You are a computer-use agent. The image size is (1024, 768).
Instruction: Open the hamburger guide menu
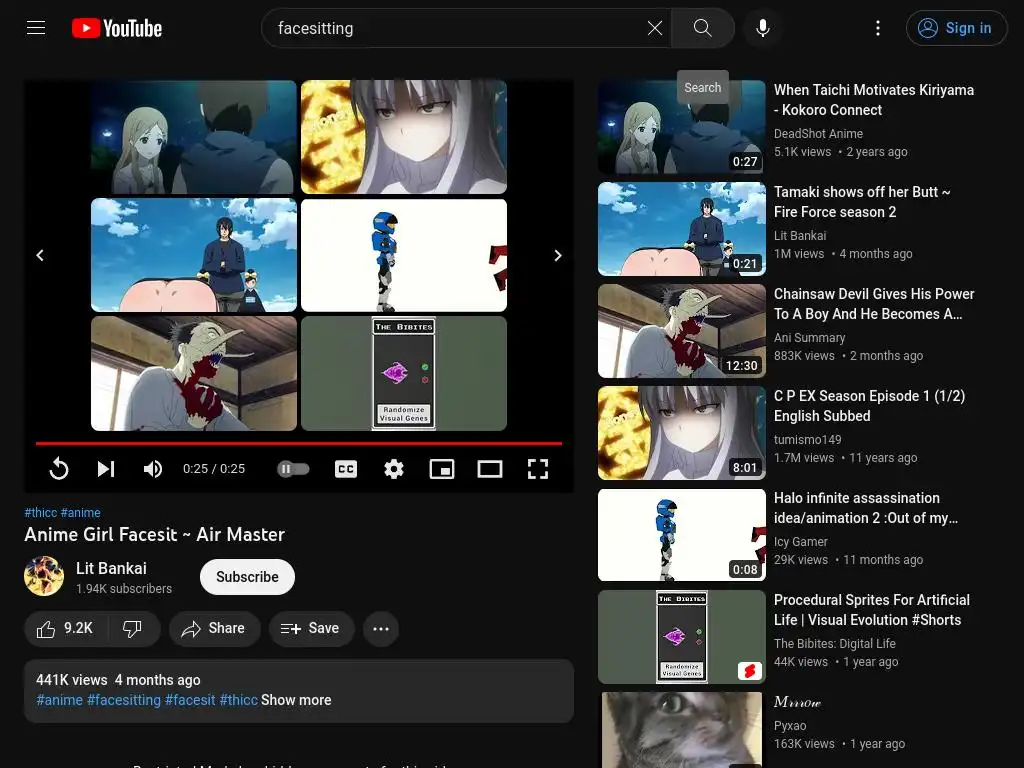click(36, 28)
